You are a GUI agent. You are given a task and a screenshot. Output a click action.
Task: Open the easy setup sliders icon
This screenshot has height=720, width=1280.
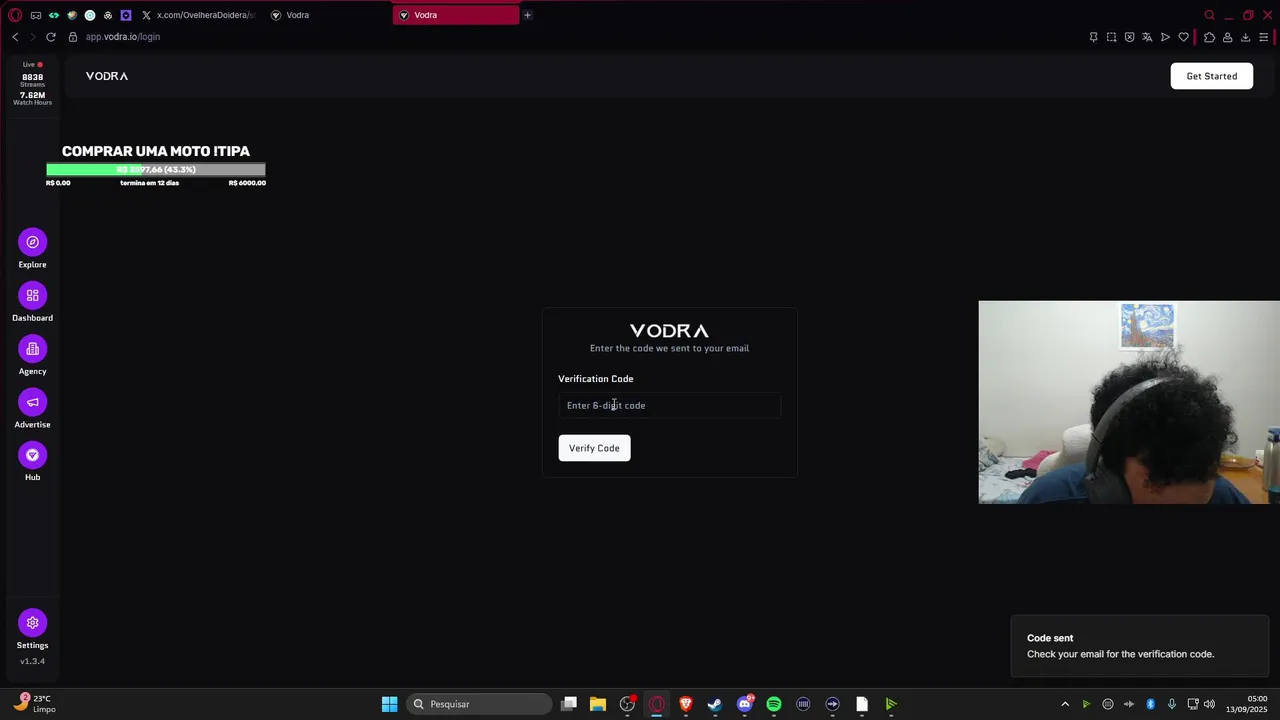click(1263, 37)
